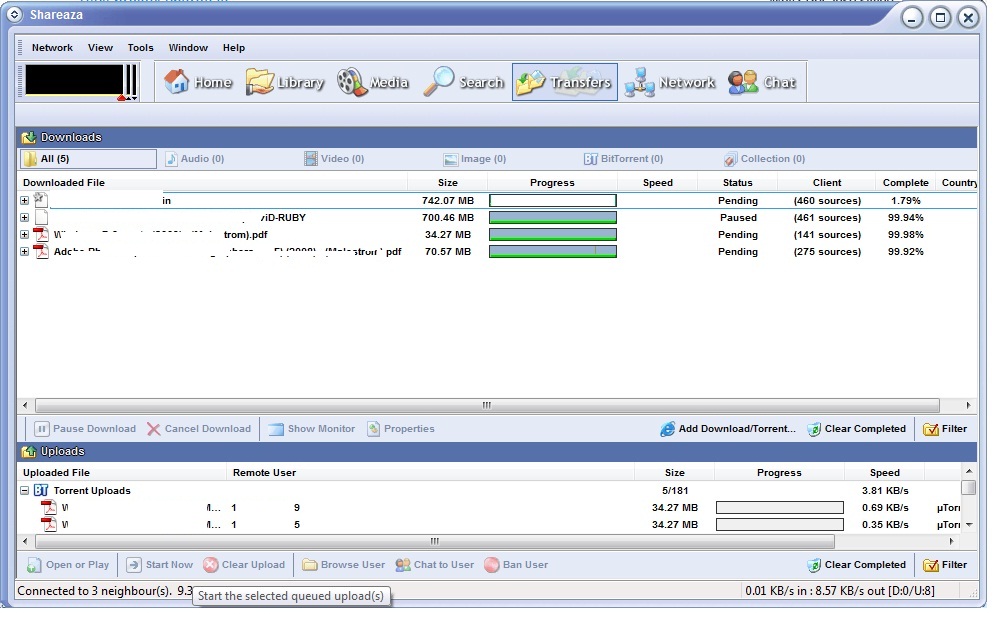
Task: Click Open or Play
Action: point(68,564)
